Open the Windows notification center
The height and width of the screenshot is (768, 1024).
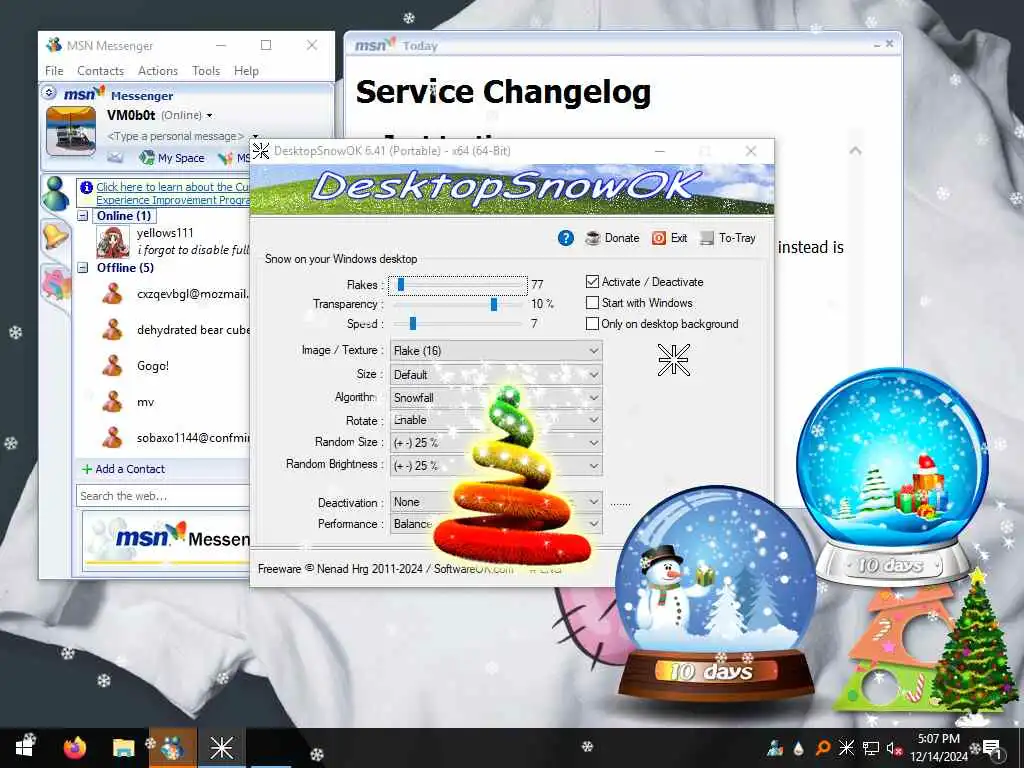(x=992, y=748)
